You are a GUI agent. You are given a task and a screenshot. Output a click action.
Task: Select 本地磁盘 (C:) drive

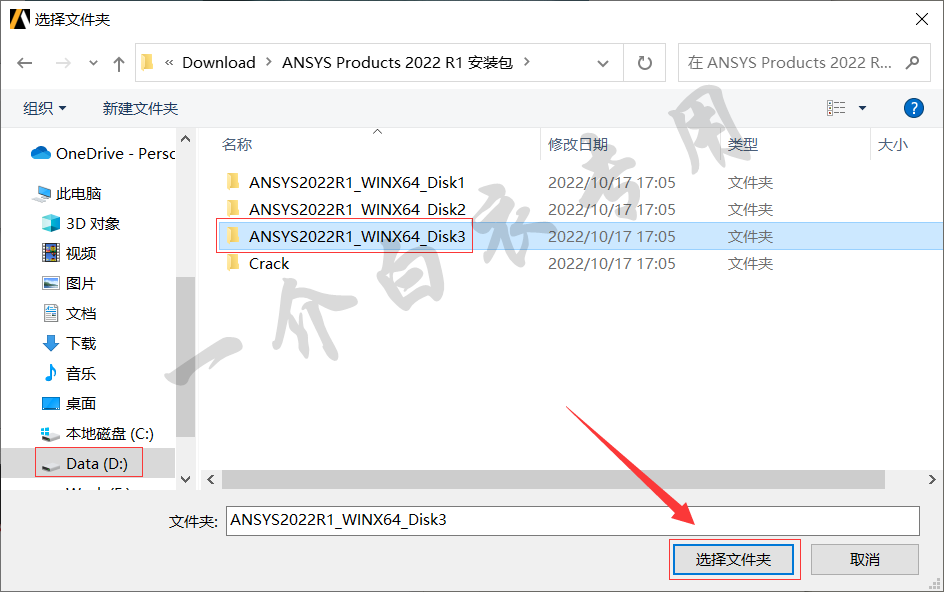(97, 434)
